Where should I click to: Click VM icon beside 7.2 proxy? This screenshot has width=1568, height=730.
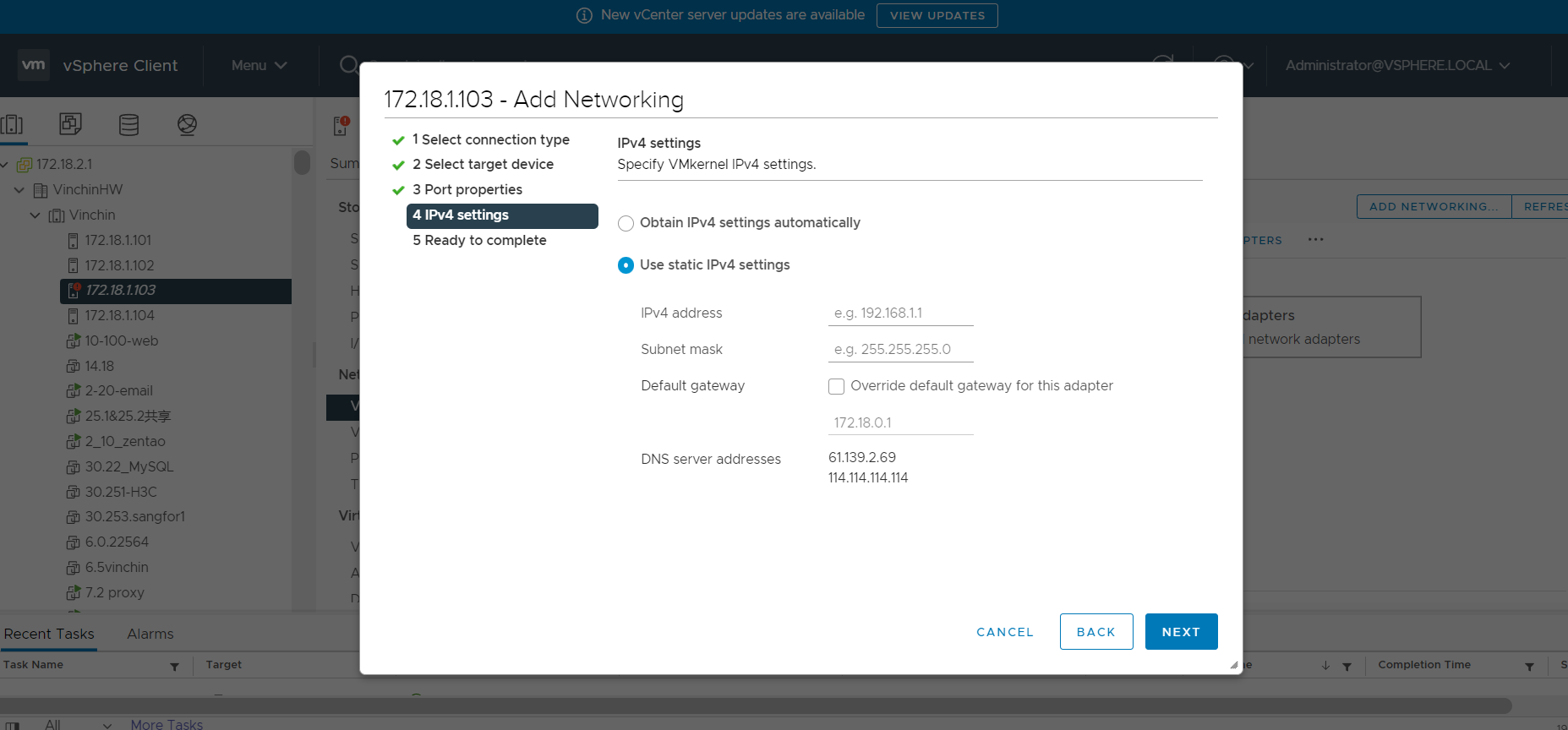pos(74,593)
